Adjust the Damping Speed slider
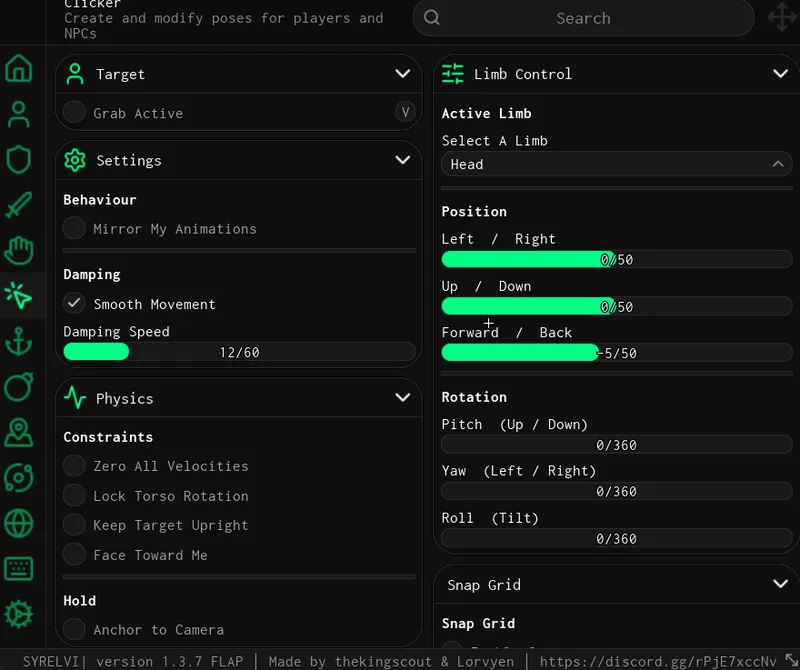800x670 pixels. [x=239, y=352]
